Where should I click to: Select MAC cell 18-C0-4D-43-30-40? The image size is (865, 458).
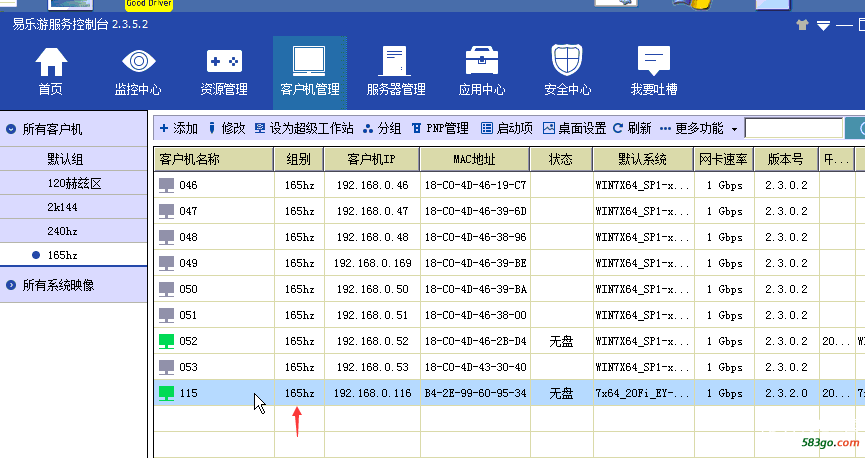[475, 367]
